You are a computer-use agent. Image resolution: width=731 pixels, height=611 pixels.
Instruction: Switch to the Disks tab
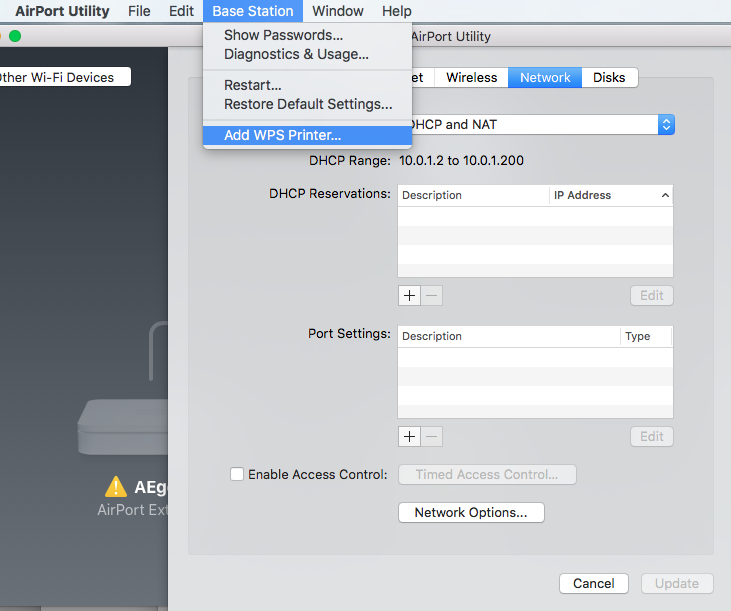(609, 77)
